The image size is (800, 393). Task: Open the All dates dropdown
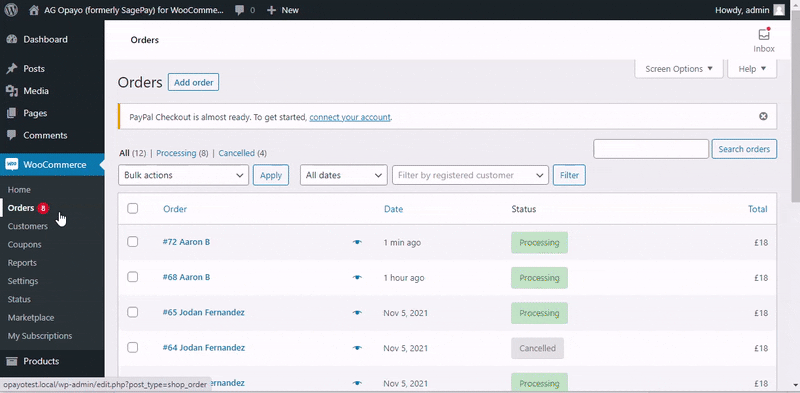pyautogui.click(x=343, y=175)
